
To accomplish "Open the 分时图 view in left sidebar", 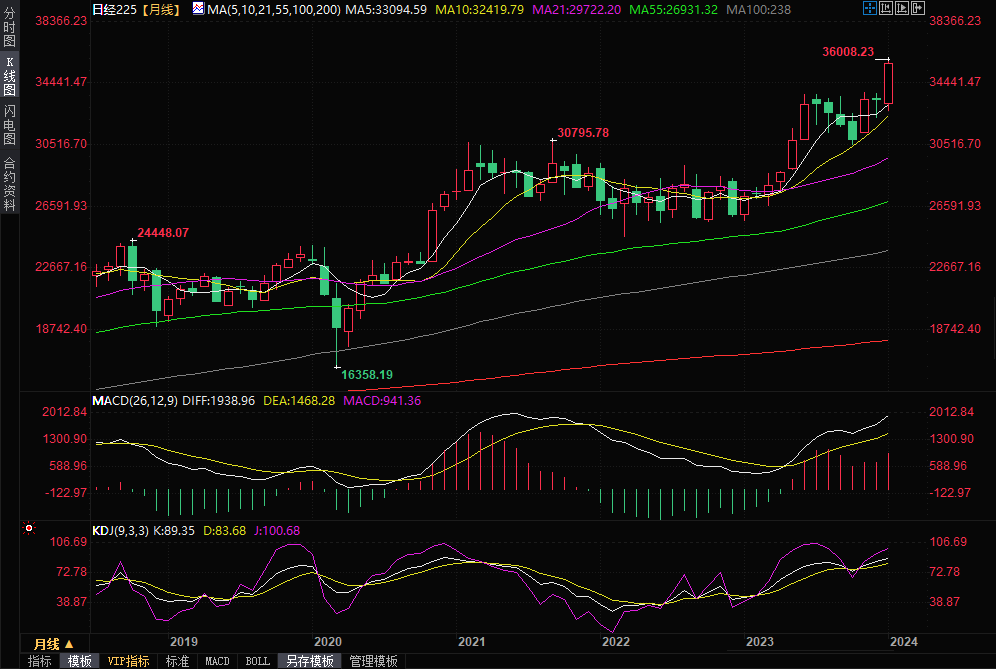I will point(9,29).
